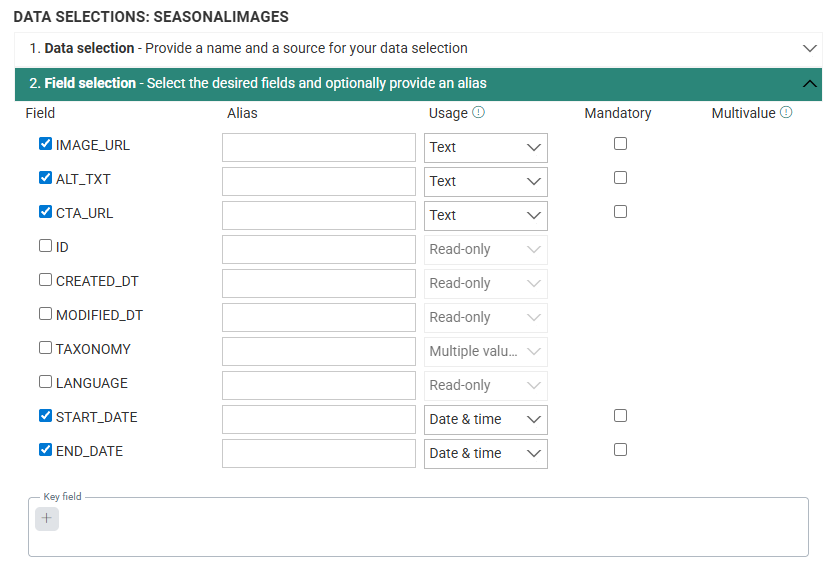Screen dimensions: 824x564
Task: Uncheck the IMAGE_URL field checkbox
Action: tap(45, 144)
